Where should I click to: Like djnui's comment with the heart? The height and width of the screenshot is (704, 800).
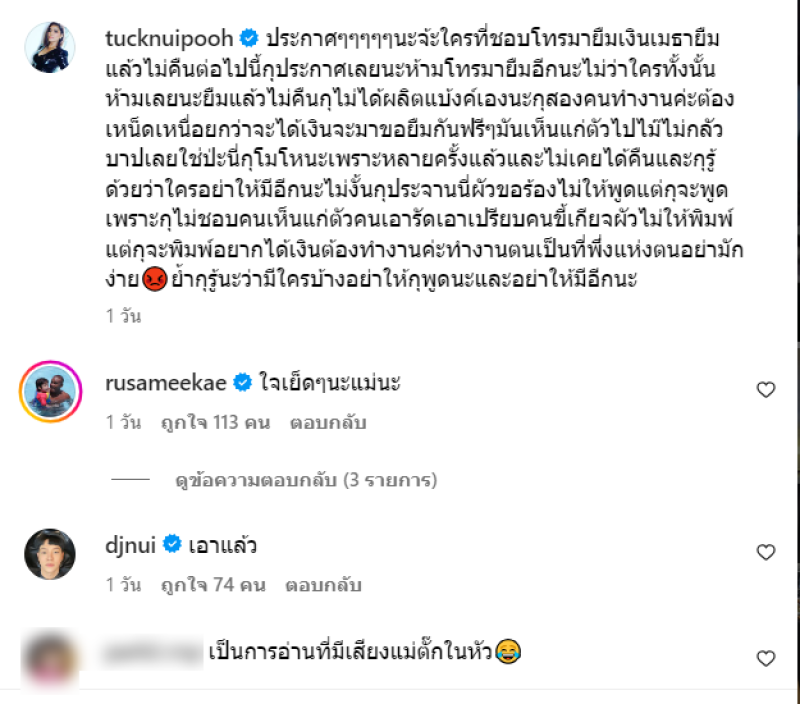765,552
